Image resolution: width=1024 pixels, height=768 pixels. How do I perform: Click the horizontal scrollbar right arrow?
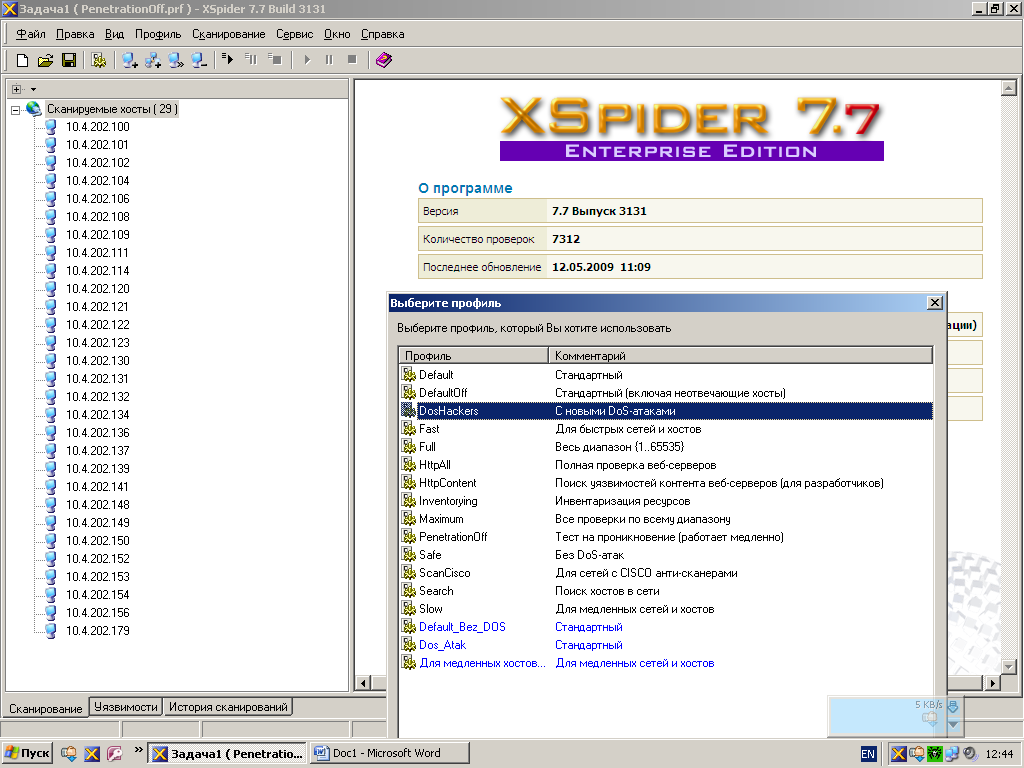pyautogui.click(x=992, y=683)
